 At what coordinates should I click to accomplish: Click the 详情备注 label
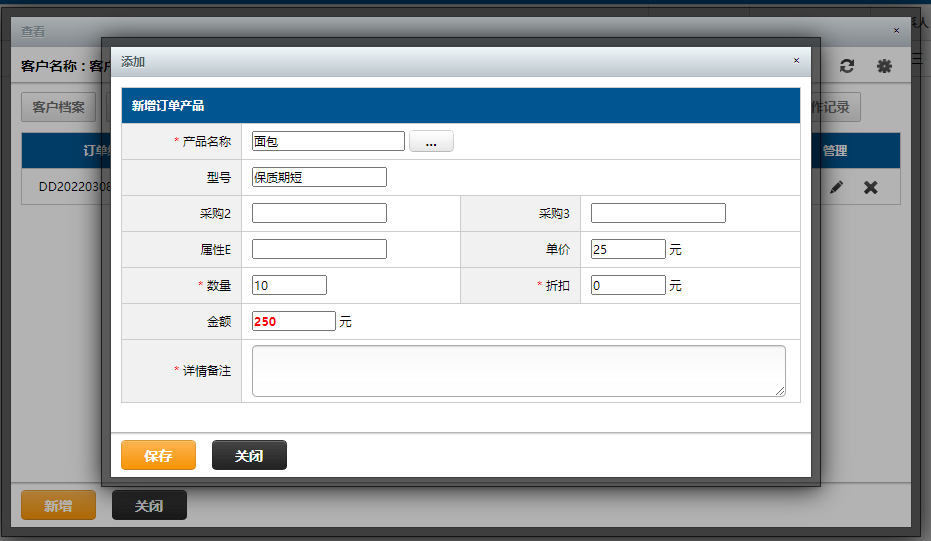[207, 371]
